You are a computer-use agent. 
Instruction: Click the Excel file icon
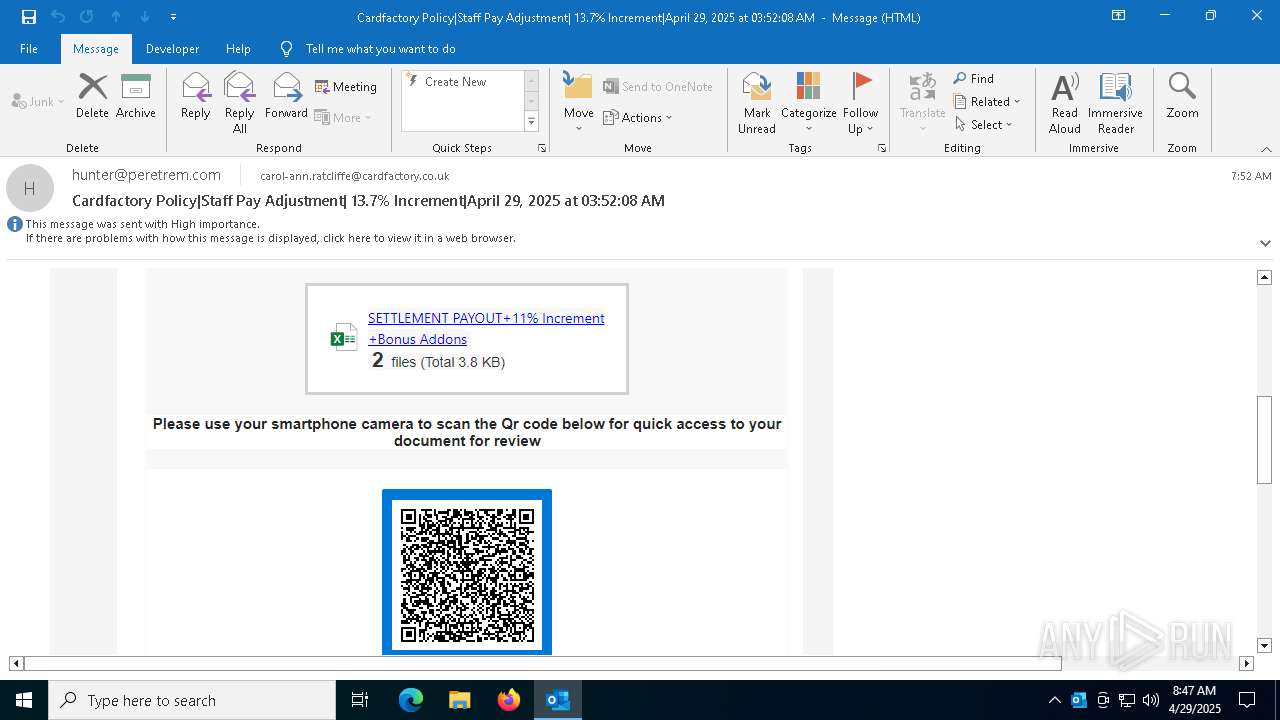pyautogui.click(x=343, y=338)
